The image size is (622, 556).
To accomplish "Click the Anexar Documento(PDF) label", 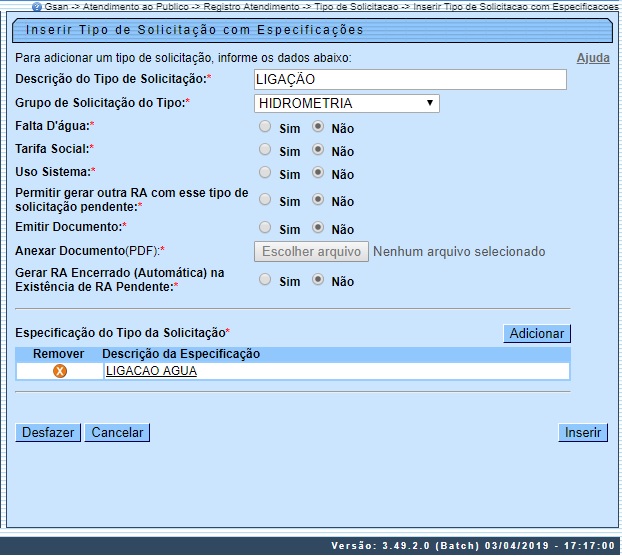I will tap(90, 251).
